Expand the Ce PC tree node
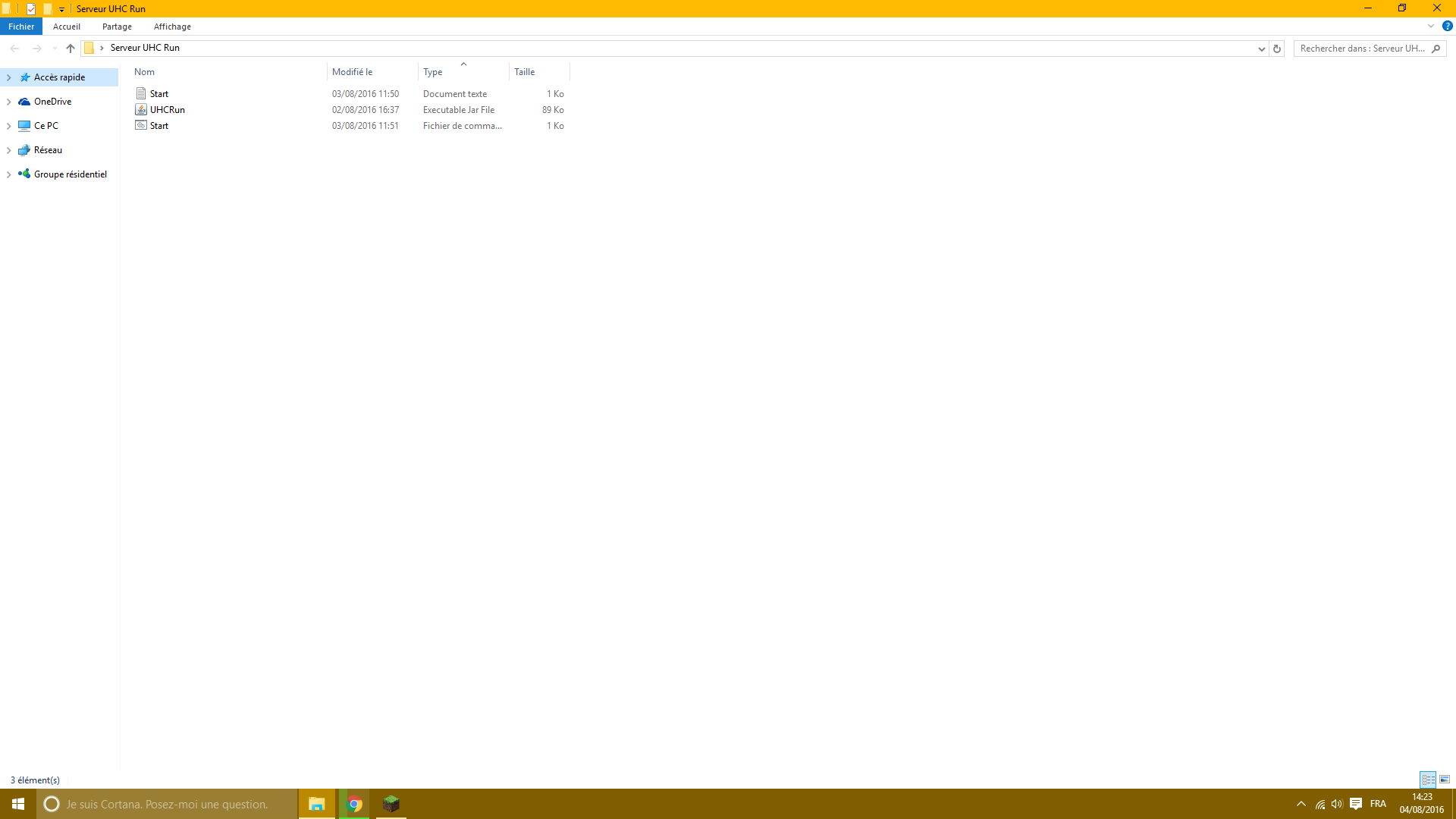The image size is (1456, 819). (x=9, y=126)
